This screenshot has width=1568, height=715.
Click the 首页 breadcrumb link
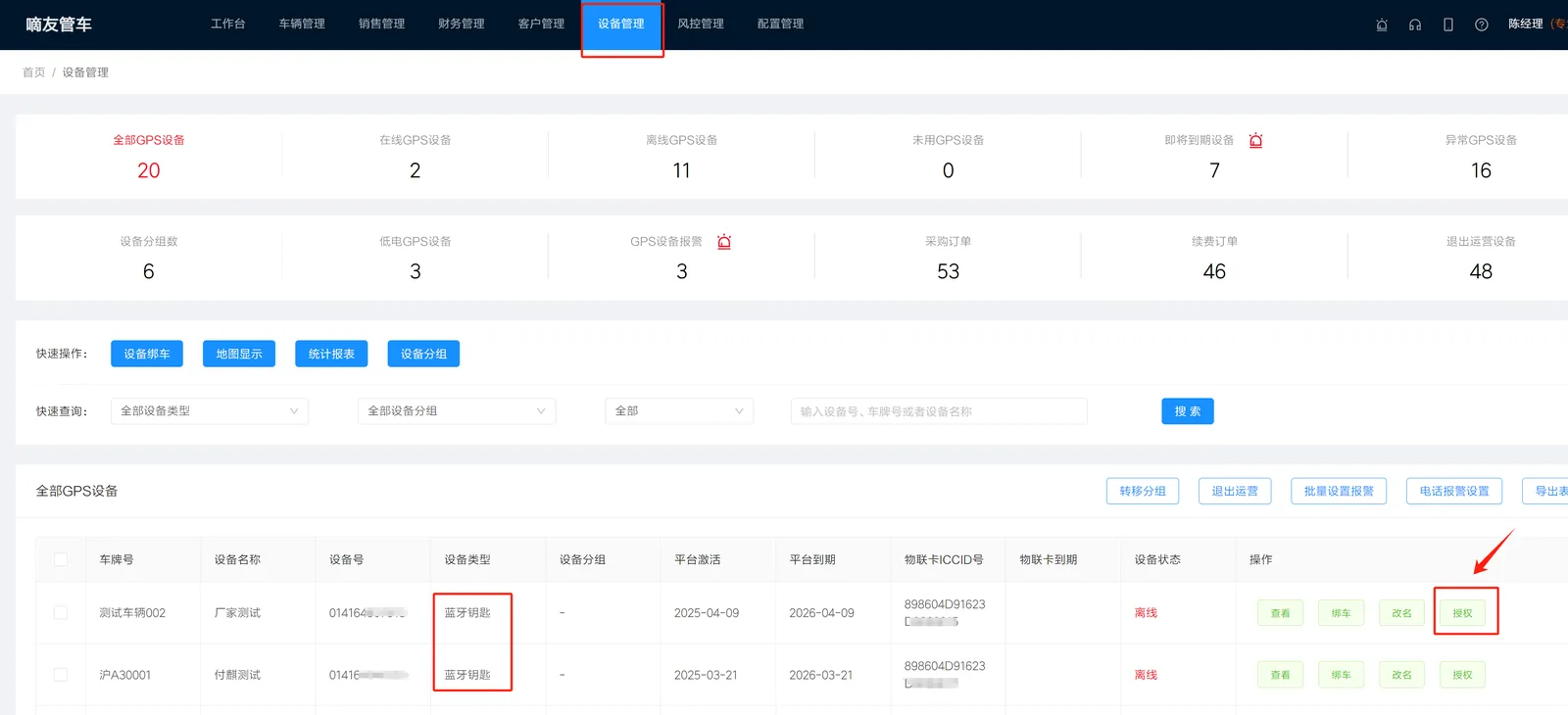pyautogui.click(x=33, y=72)
